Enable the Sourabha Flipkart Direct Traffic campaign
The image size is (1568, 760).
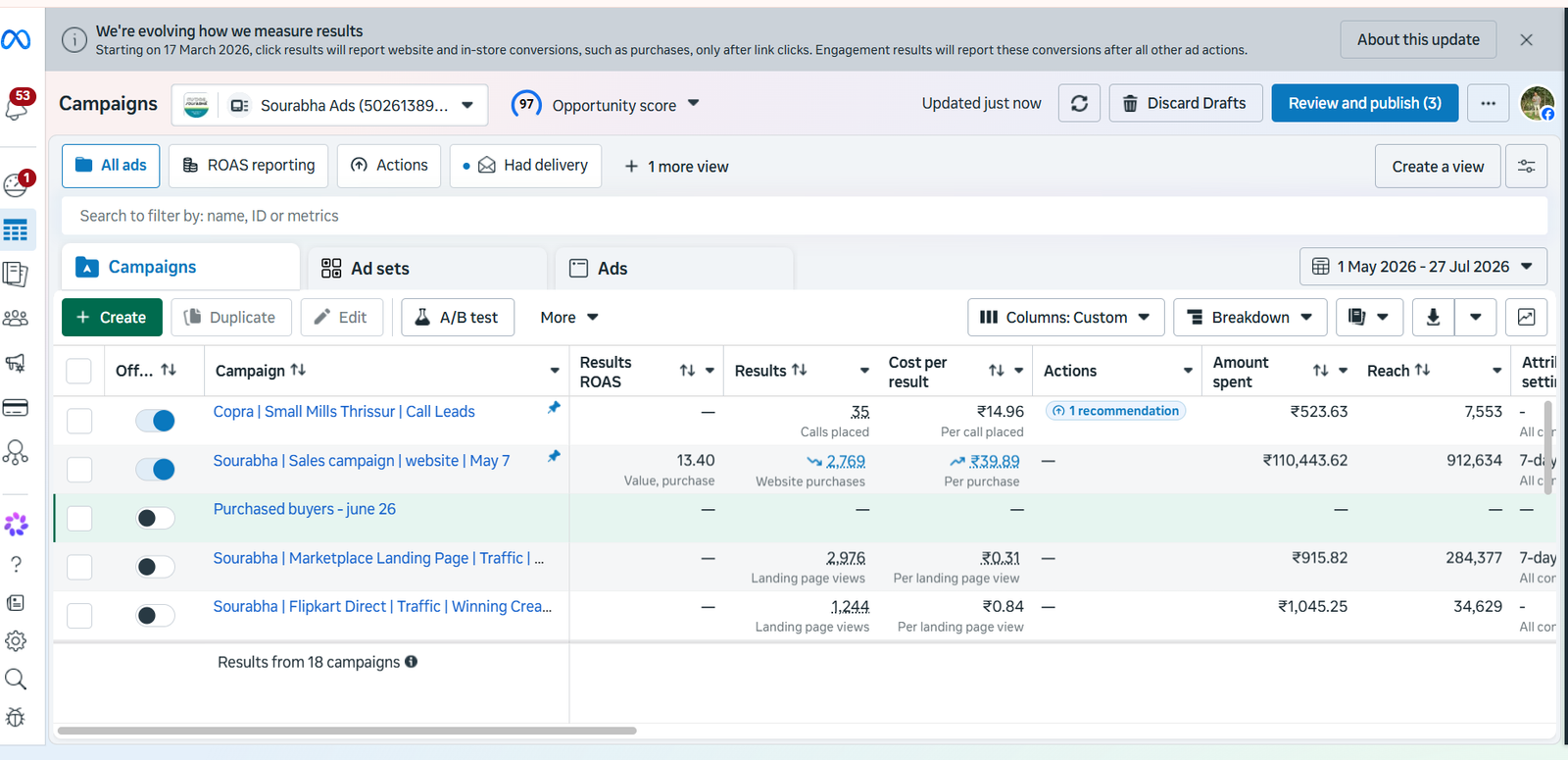[x=155, y=616]
